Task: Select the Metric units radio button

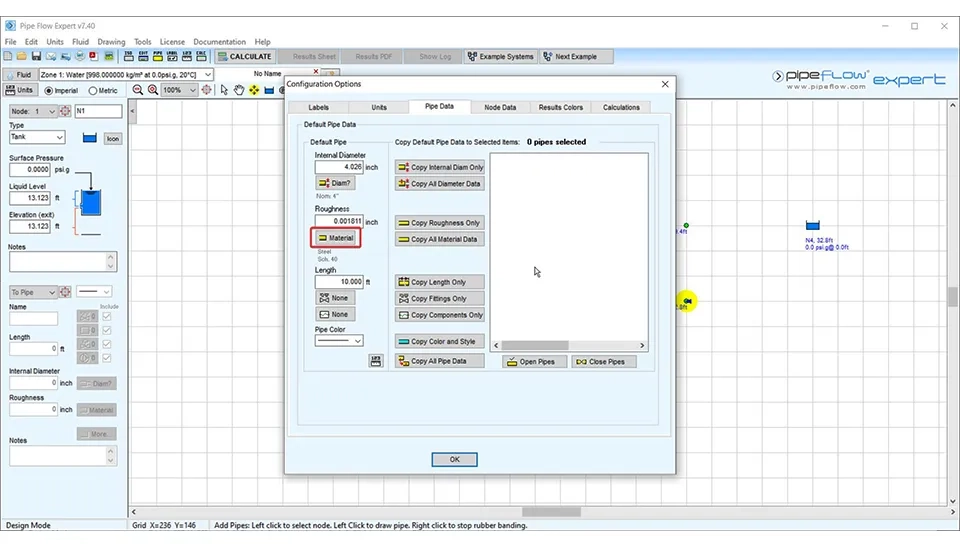Action: tap(92, 91)
